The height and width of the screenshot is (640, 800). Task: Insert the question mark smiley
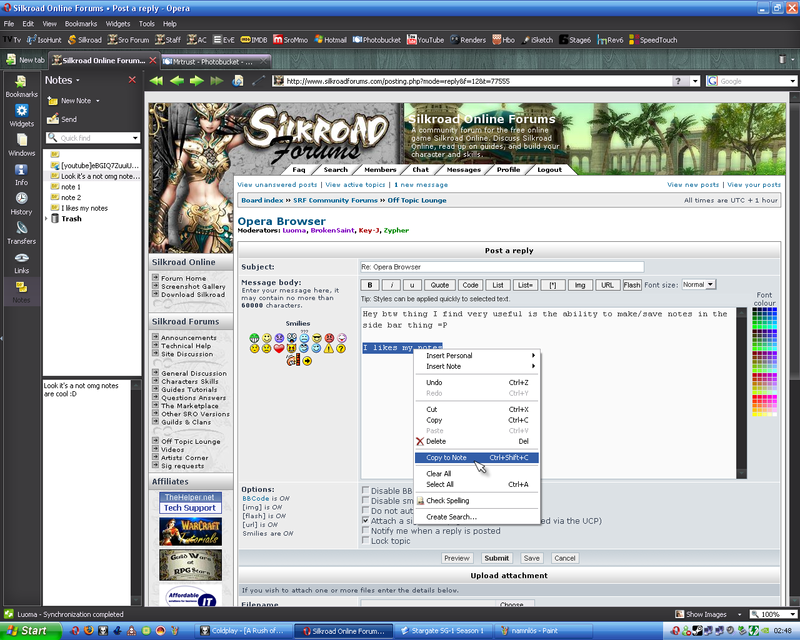pos(341,349)
